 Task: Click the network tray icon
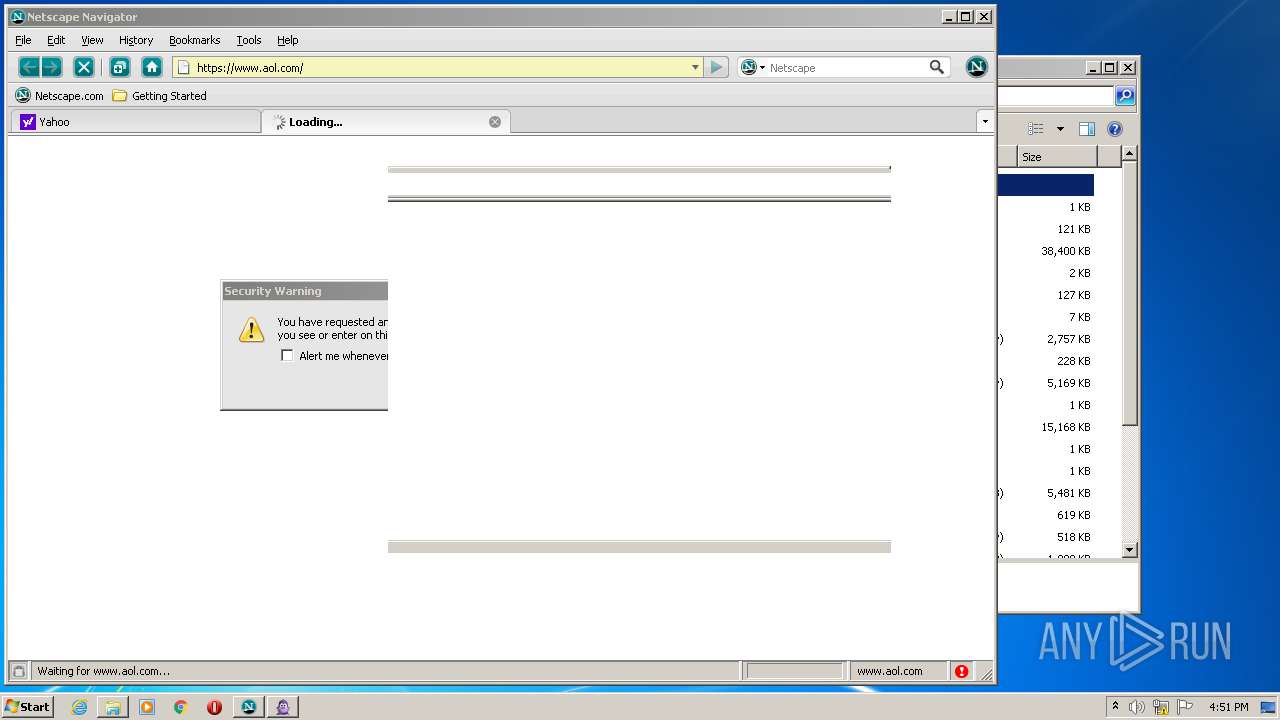[1161, 707]
